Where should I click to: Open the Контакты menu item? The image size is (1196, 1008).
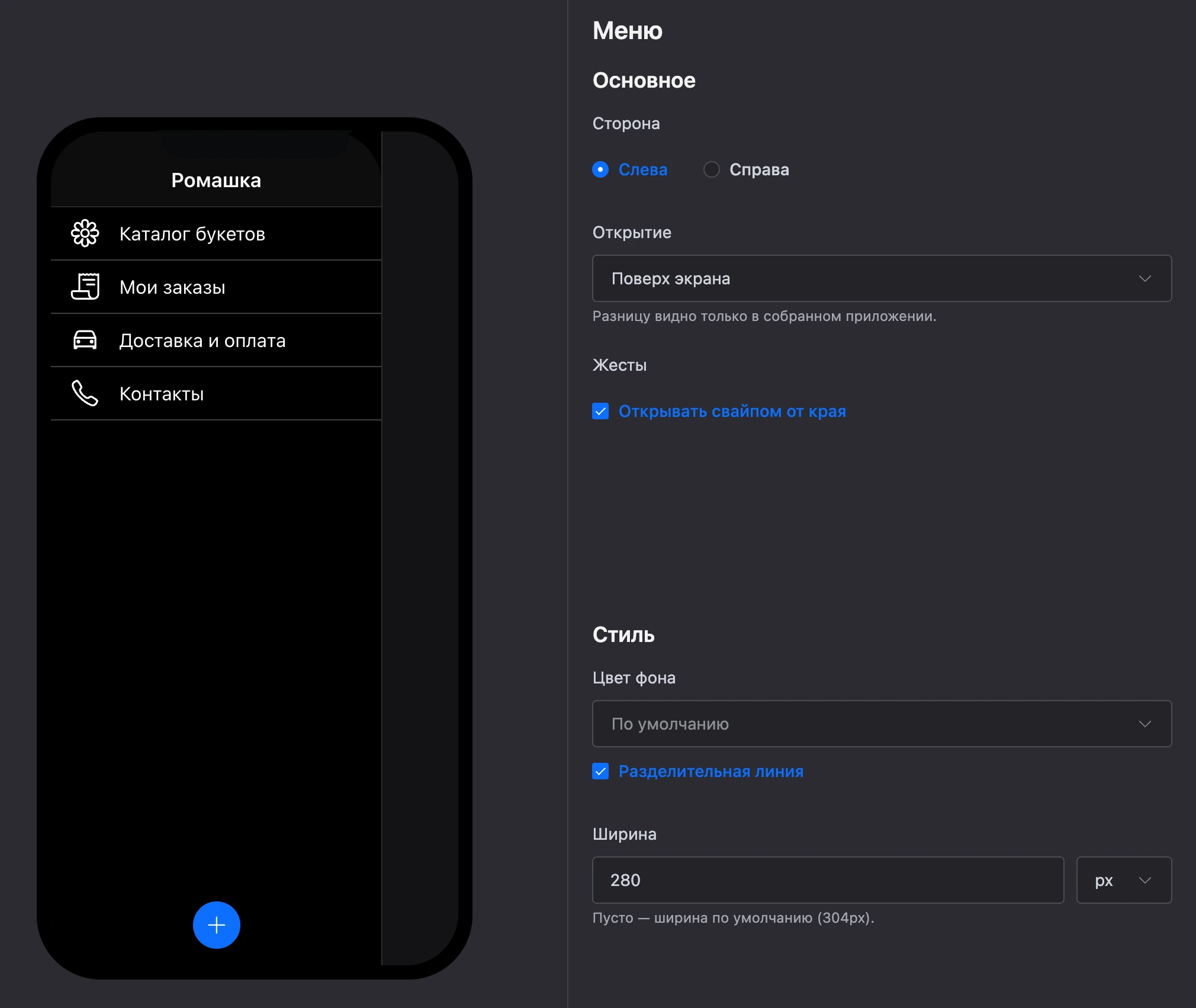point(216,393)
